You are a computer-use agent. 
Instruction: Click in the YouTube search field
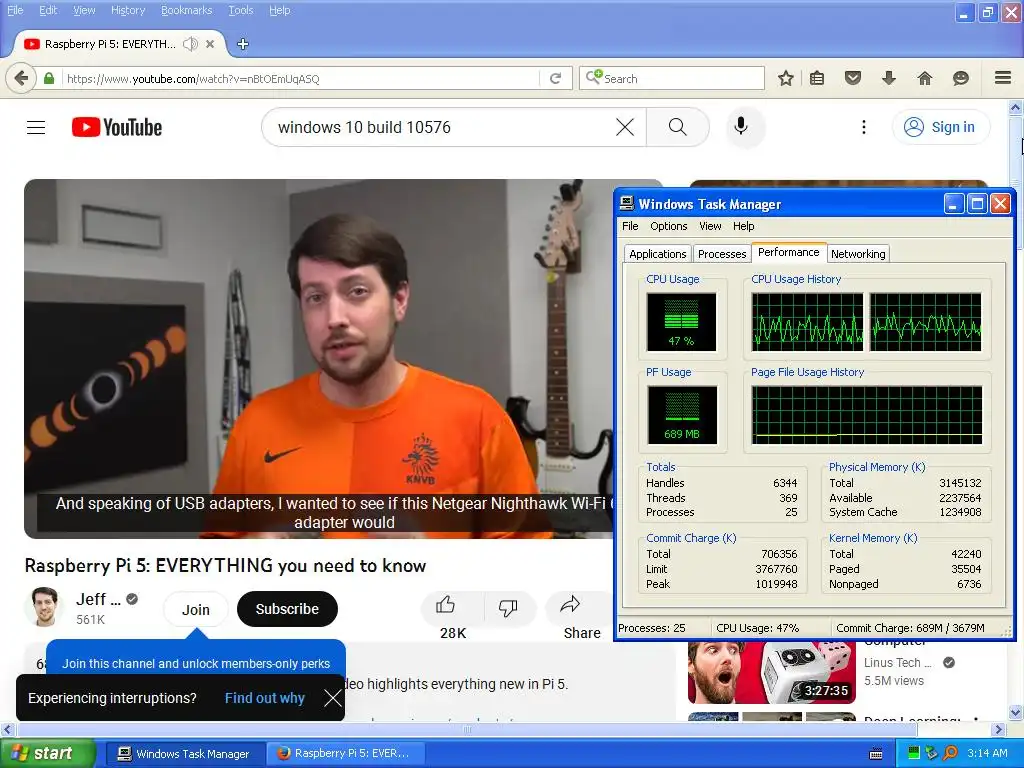click(444, 127)
